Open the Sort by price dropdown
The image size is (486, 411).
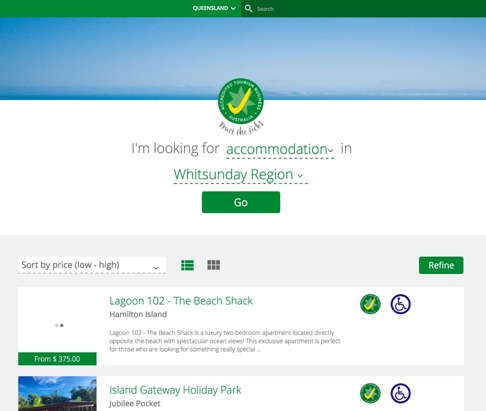tap(92, 265)
